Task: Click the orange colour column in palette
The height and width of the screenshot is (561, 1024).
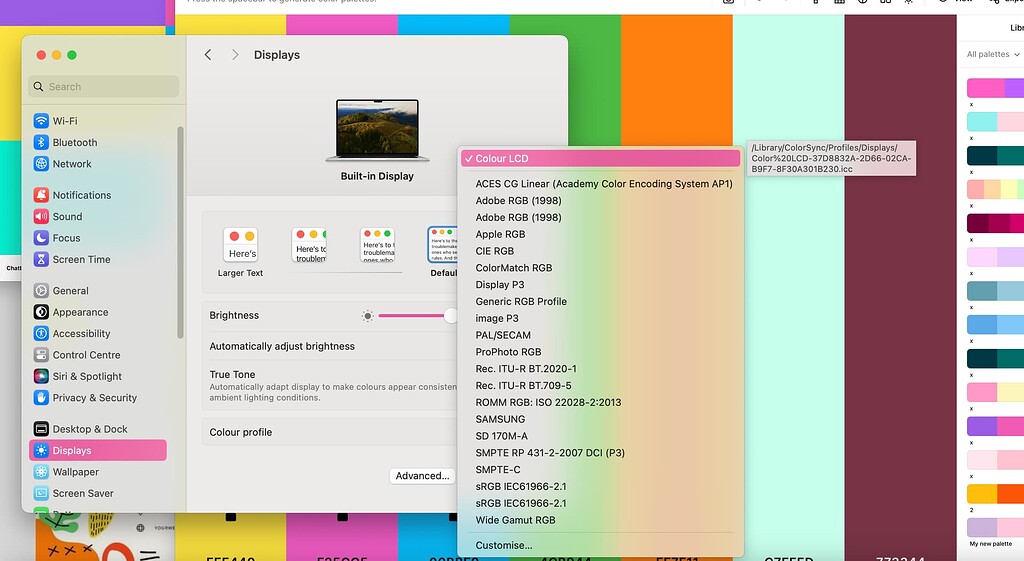Action: pyautogui.click(x=677, y=80)
